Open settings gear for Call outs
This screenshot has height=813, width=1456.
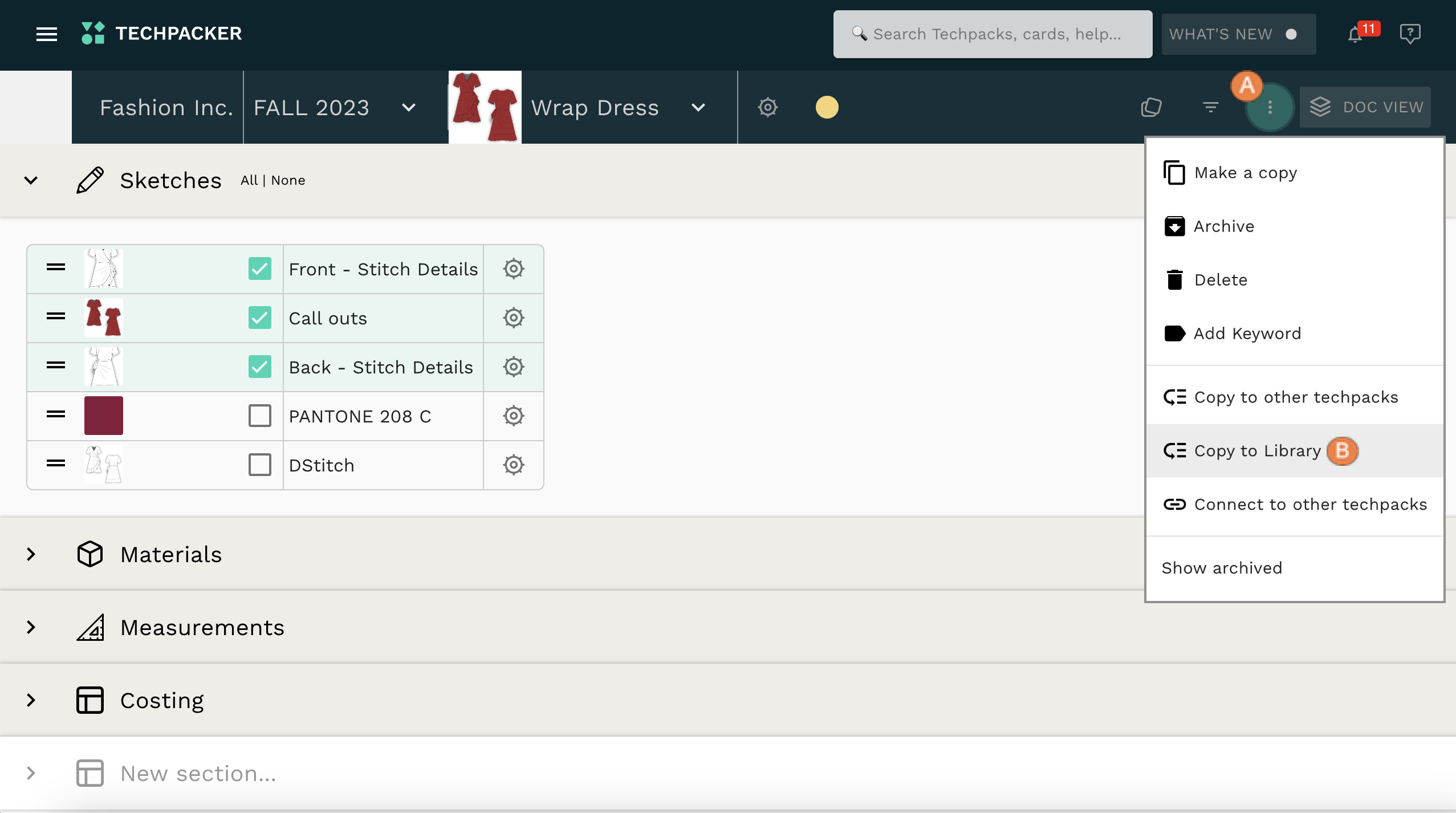(x=514, y=318)
